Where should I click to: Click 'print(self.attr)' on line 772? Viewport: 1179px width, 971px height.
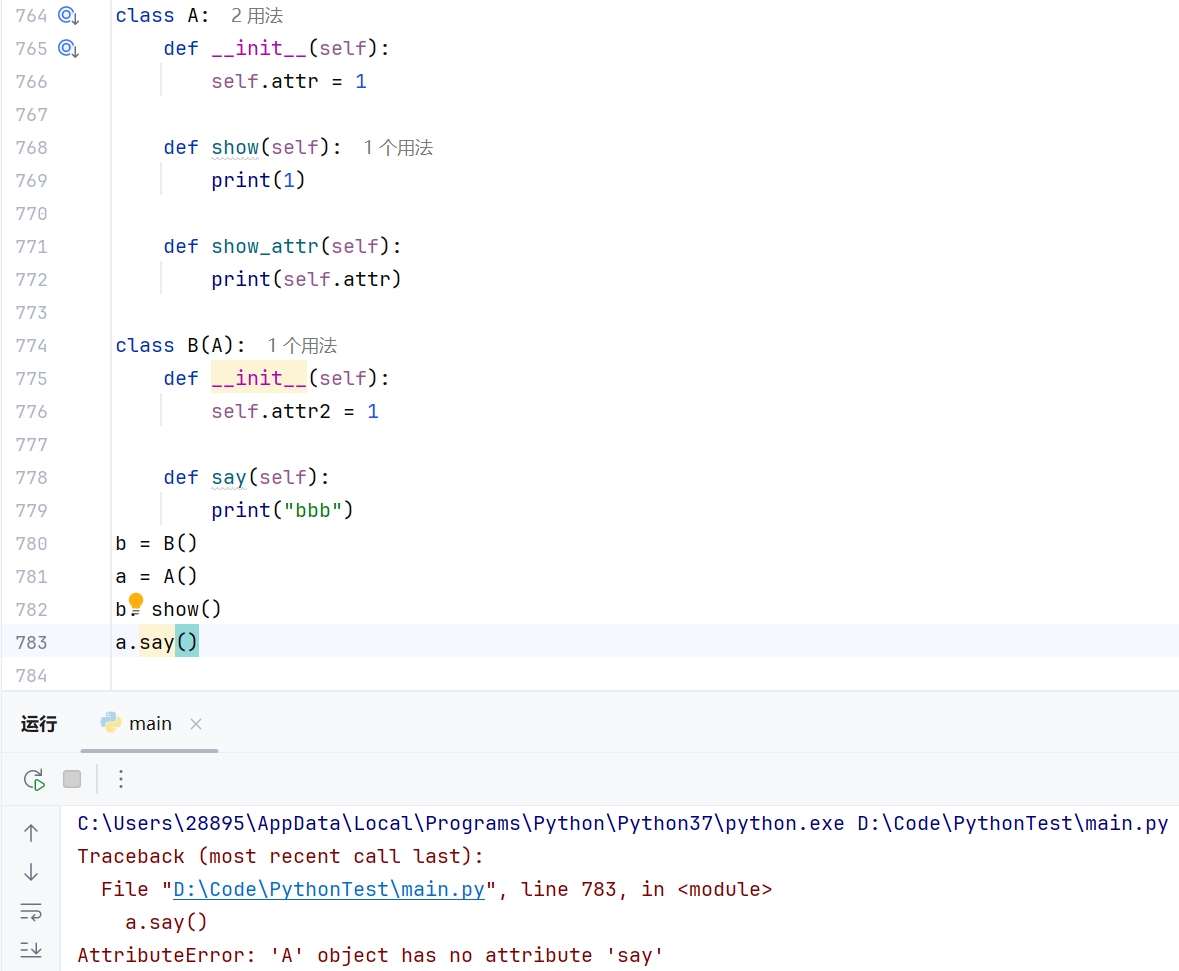click(306, 280)
